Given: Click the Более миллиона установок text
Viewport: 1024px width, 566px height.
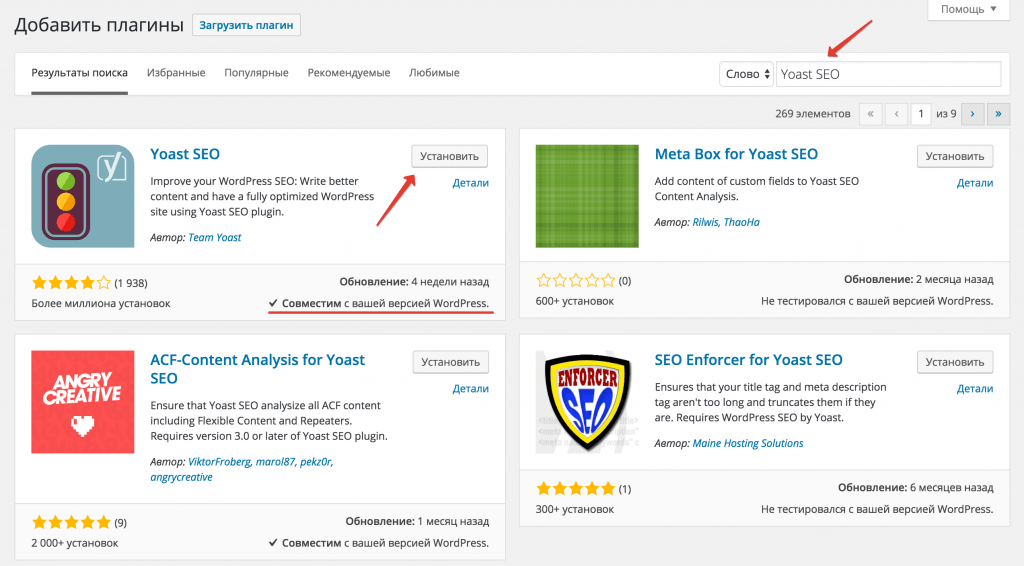Looking at the screenshot, I should tap(101, 304).
